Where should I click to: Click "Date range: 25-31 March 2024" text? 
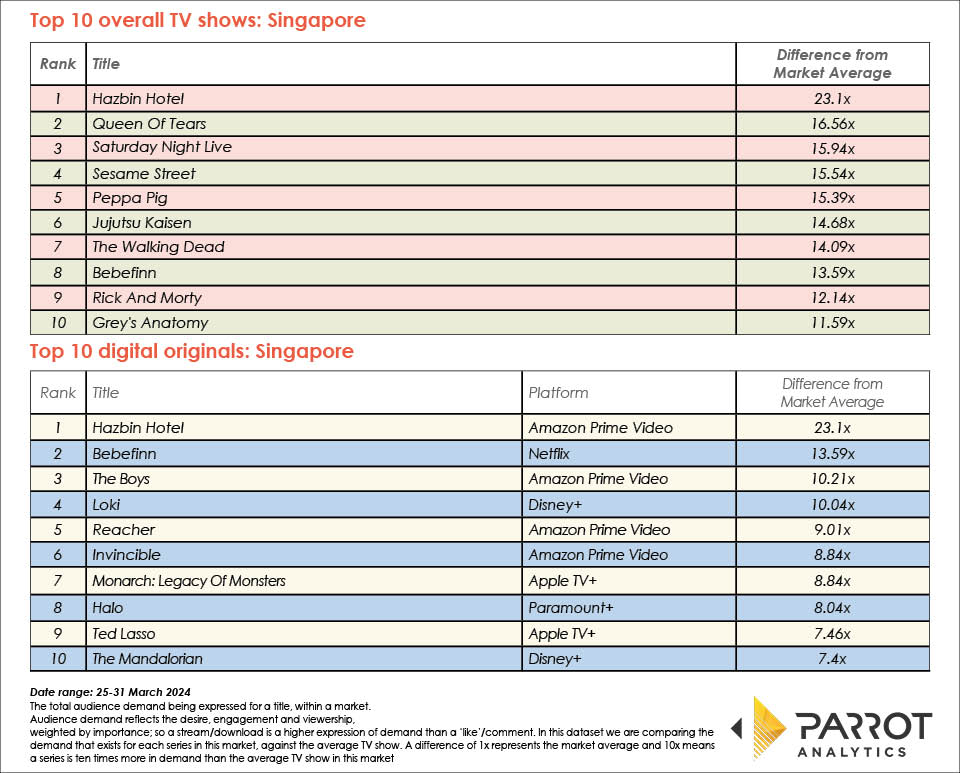pyautogui.click(x=110, y=692)
